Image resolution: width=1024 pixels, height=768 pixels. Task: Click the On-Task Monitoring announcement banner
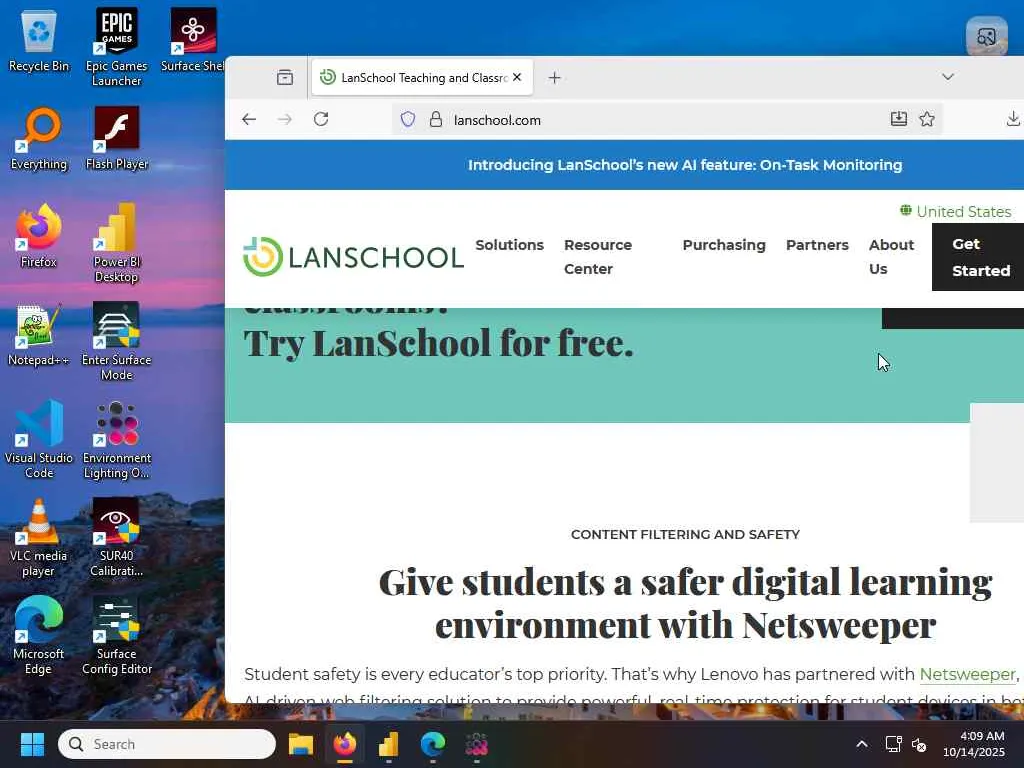(685, 165)
